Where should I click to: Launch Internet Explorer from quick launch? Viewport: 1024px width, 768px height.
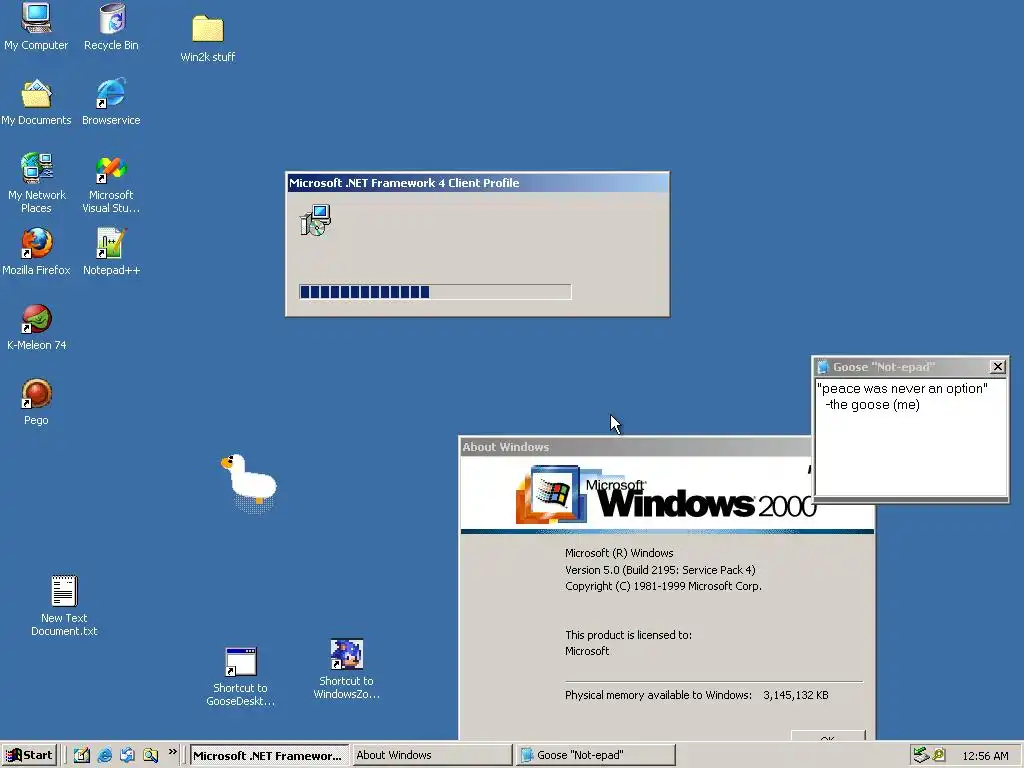(x=104, y=756)
